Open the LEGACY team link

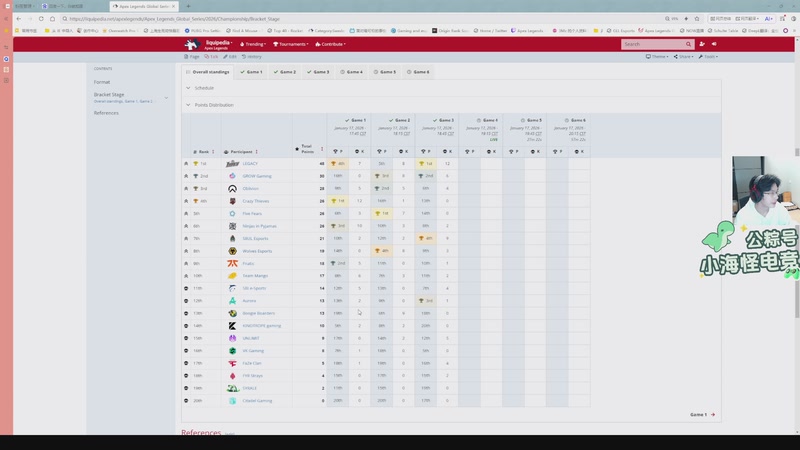click(x=250, y=164)
